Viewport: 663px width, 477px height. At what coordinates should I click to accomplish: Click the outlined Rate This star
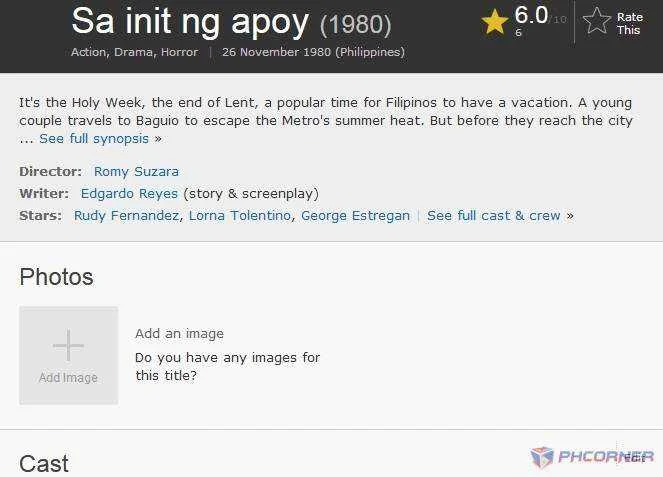pos(597,20)
